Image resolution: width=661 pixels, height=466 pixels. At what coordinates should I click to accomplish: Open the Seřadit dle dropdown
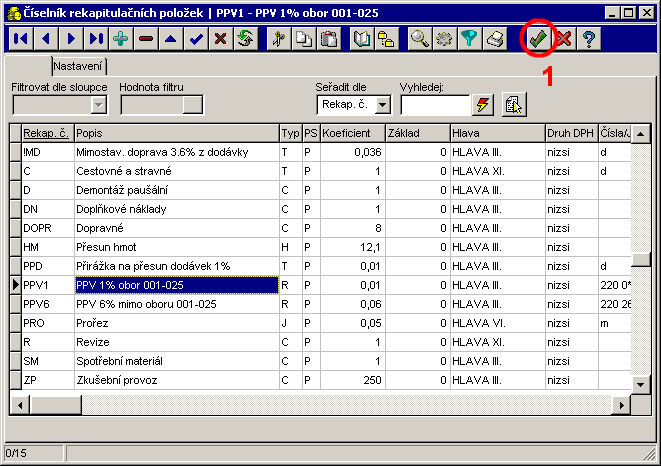tap(383, 104)
